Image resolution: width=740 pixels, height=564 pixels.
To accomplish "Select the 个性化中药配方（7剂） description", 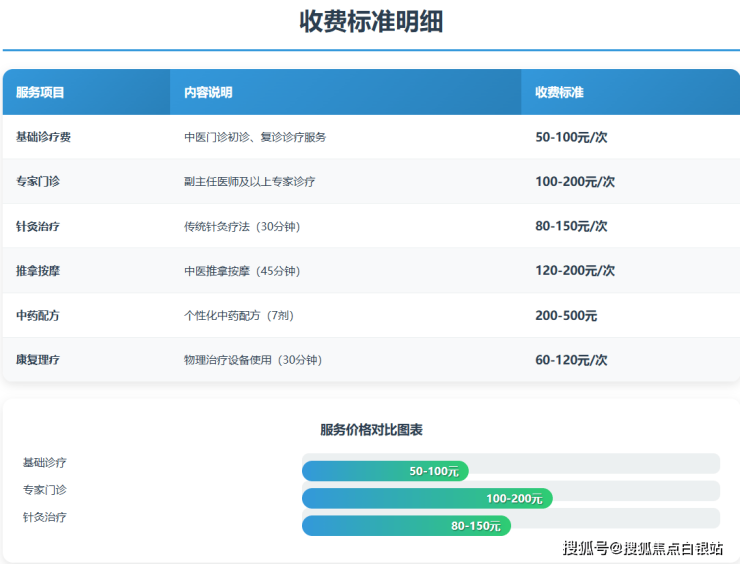I will [x=238, y=315].
